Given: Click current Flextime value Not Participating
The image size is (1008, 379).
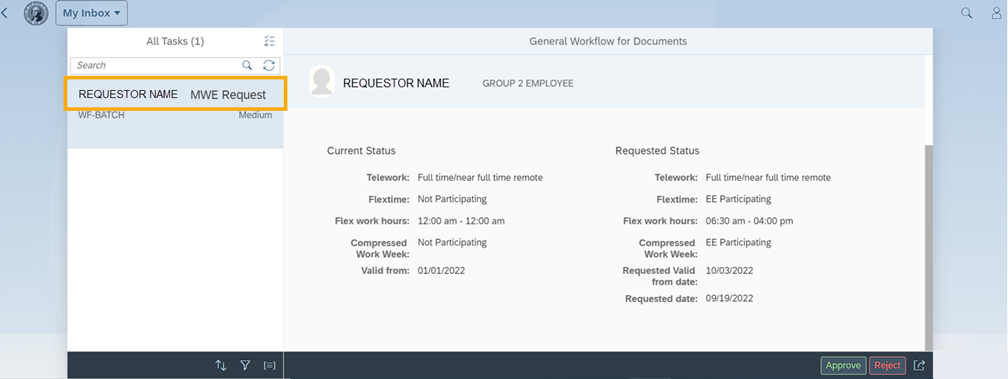Looking at the screenshot, I should [x=452, y=199].
